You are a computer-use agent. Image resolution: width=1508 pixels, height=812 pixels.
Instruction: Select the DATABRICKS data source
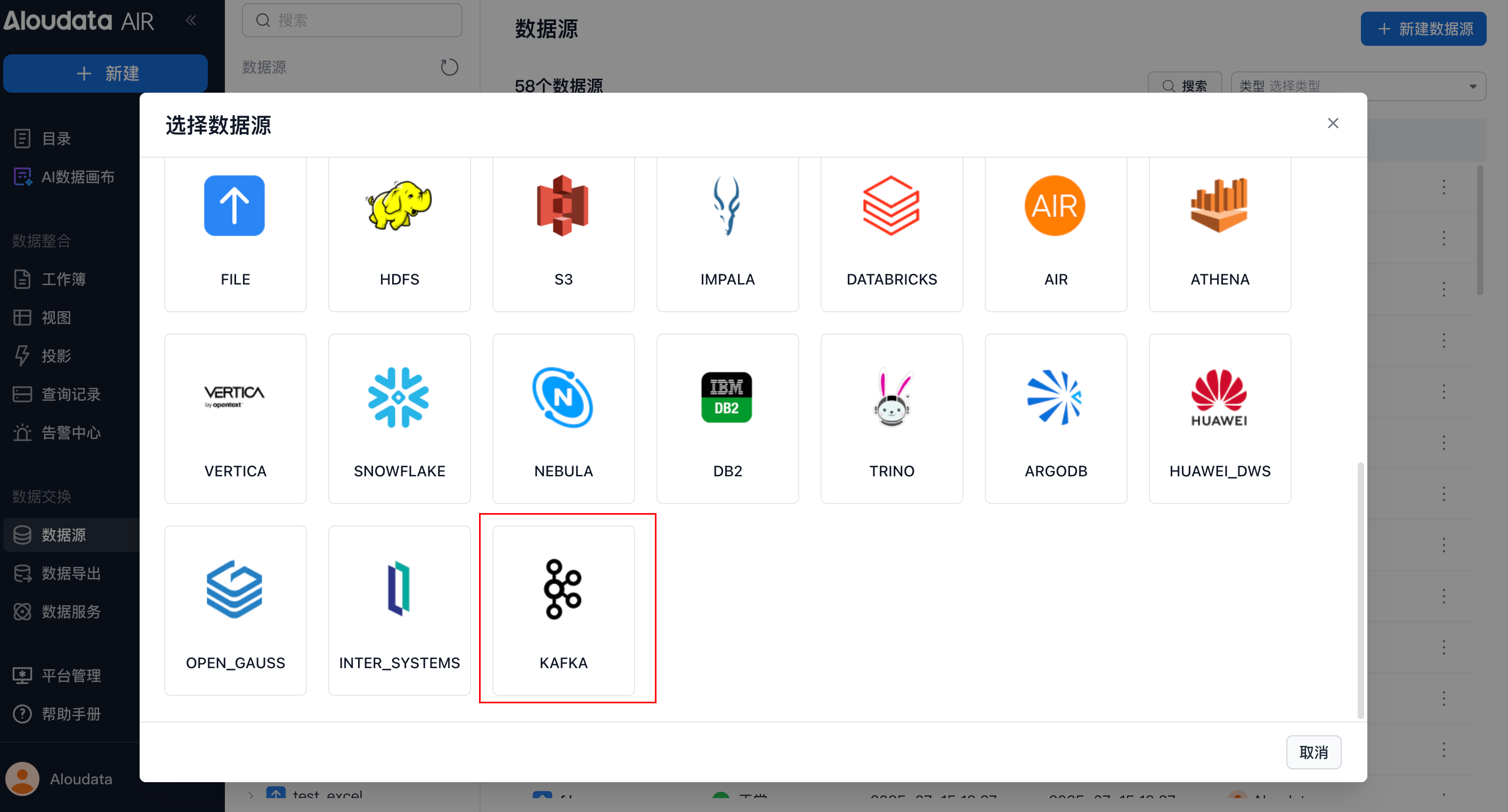click(x=891, y=206)
